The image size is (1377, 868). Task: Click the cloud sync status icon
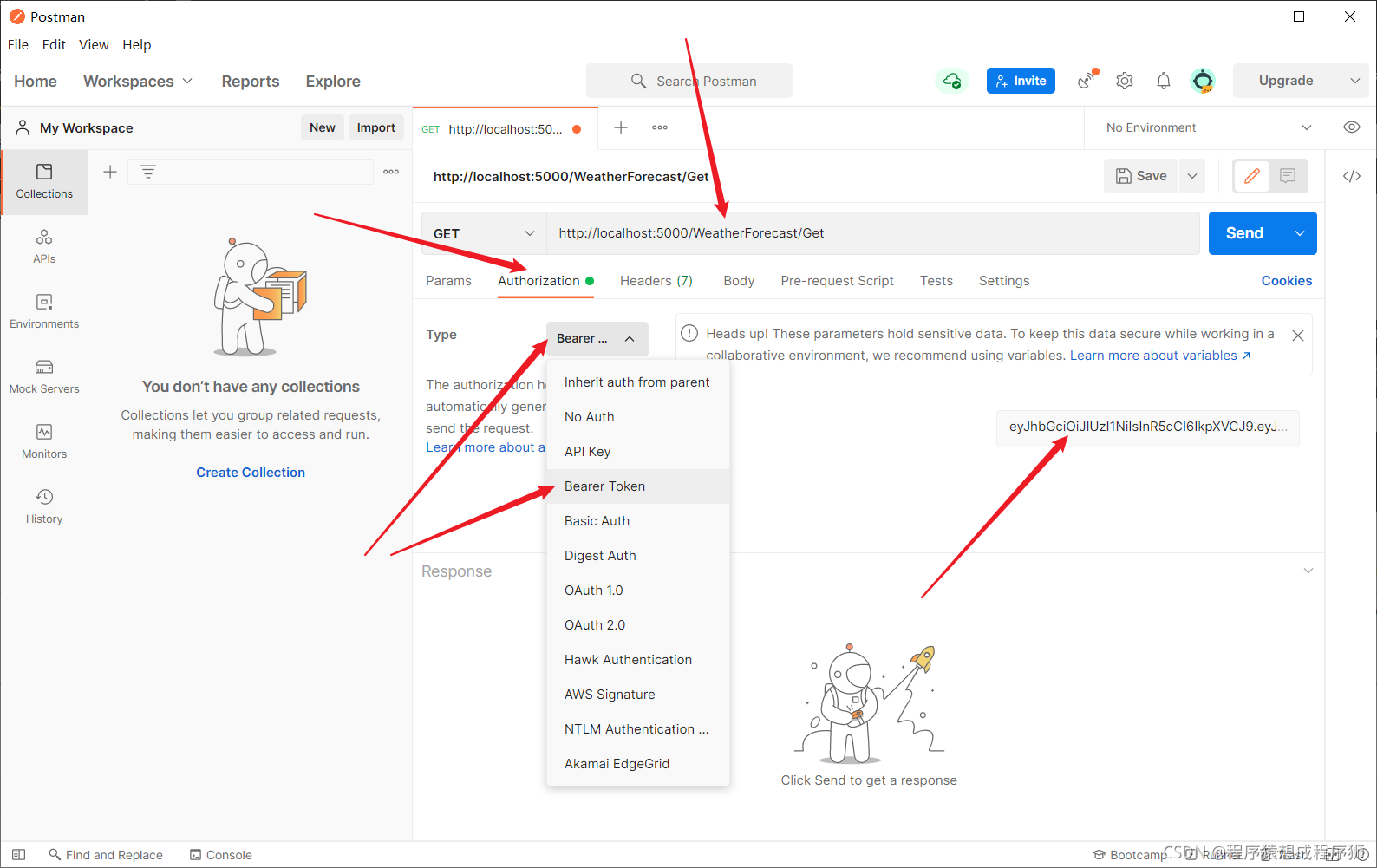coord(952,81)
